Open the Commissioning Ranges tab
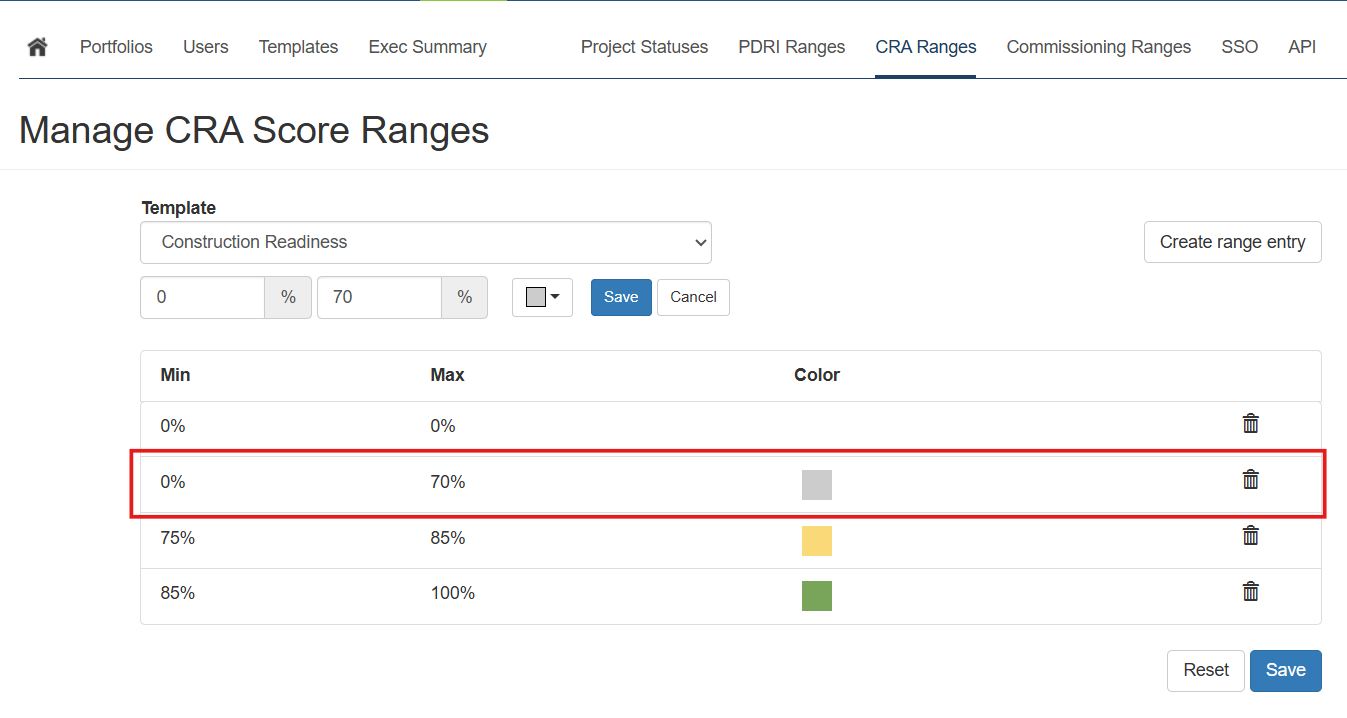 pos(1098,47)
